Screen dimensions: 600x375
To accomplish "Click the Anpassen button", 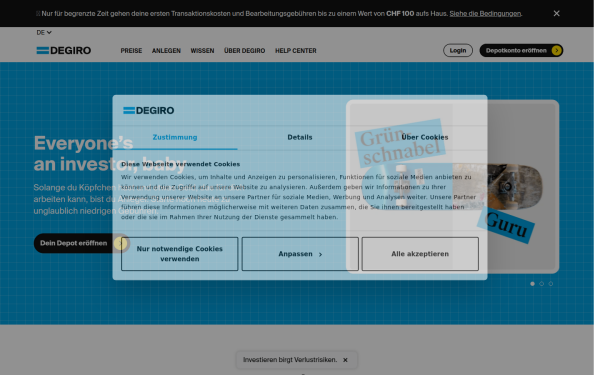I will (300, 254).
